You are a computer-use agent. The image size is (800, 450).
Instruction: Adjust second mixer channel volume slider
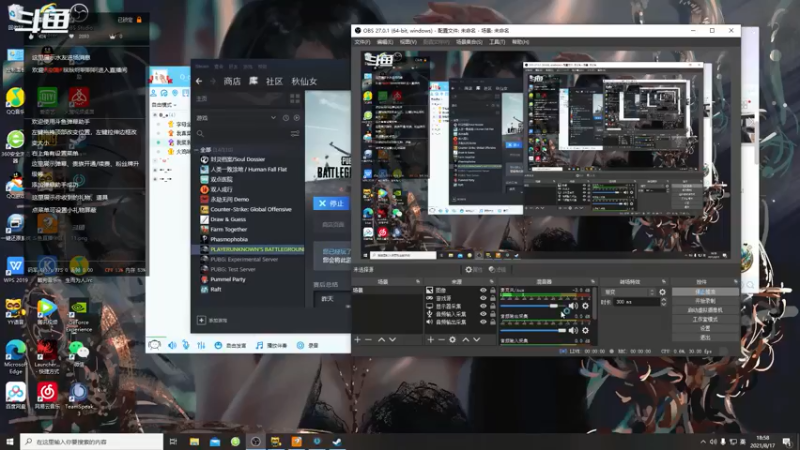[x=534, y=331]
